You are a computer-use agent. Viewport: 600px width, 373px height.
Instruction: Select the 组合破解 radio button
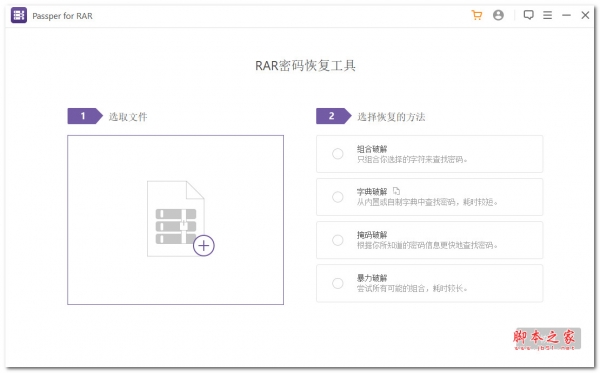338,154
